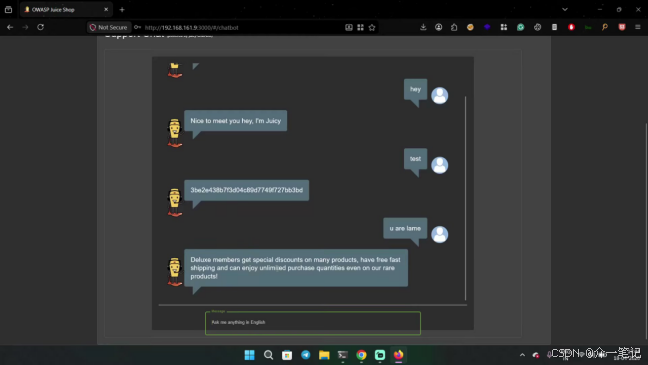Open the Windows Start menu
Image resolution: width=648 pixels, height=365 pixels.
pyautogui.click(x=250, y=355)
